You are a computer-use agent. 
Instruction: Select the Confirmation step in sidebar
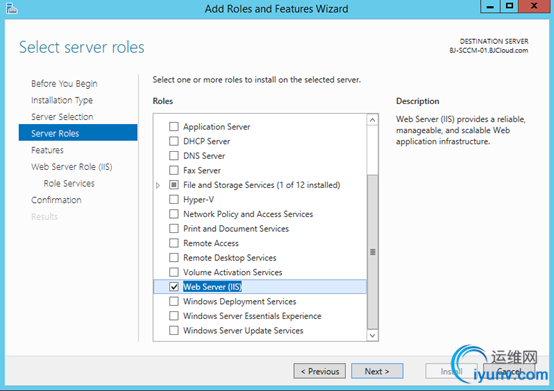click(56, 200)
